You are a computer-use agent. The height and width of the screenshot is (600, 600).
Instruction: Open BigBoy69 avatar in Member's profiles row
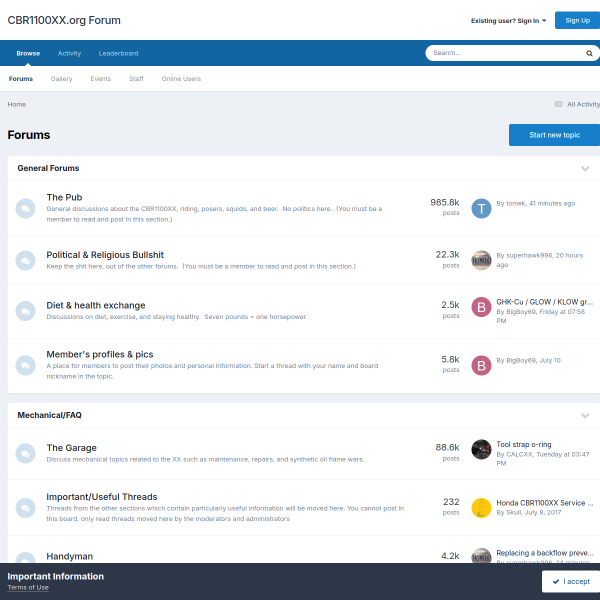pos(481,365)
